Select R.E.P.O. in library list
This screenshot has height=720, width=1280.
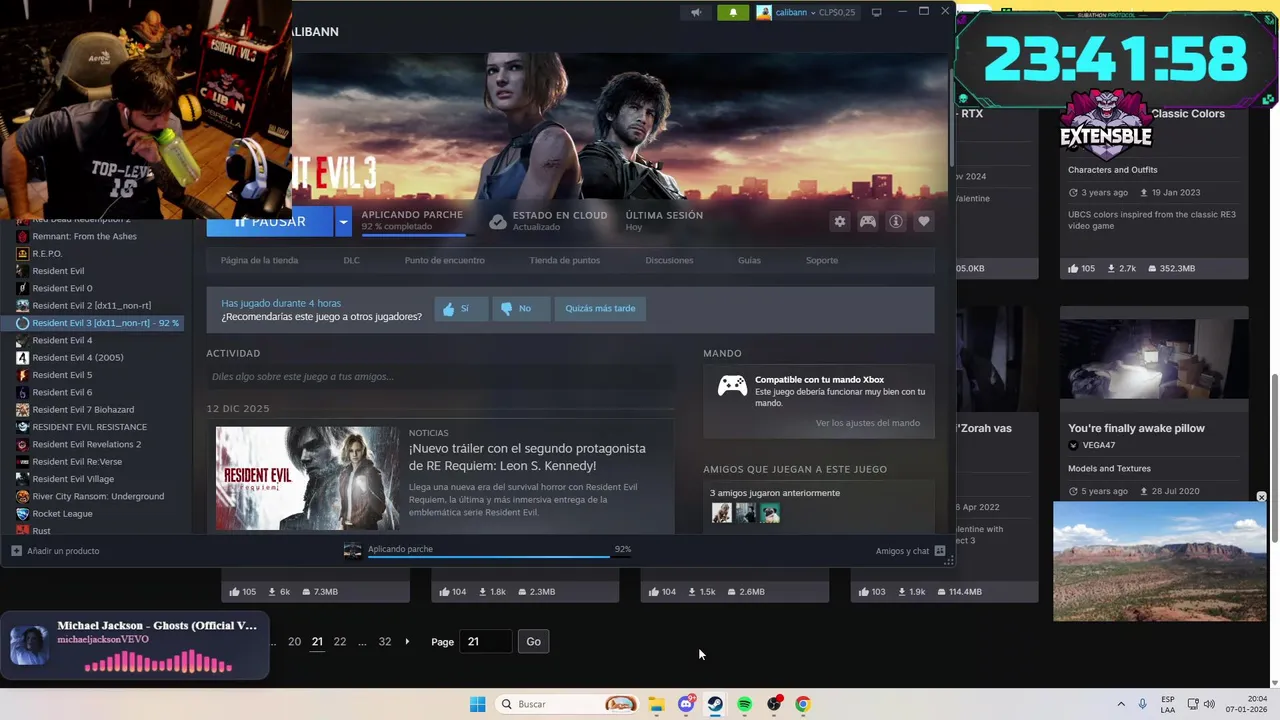point(47,254)
